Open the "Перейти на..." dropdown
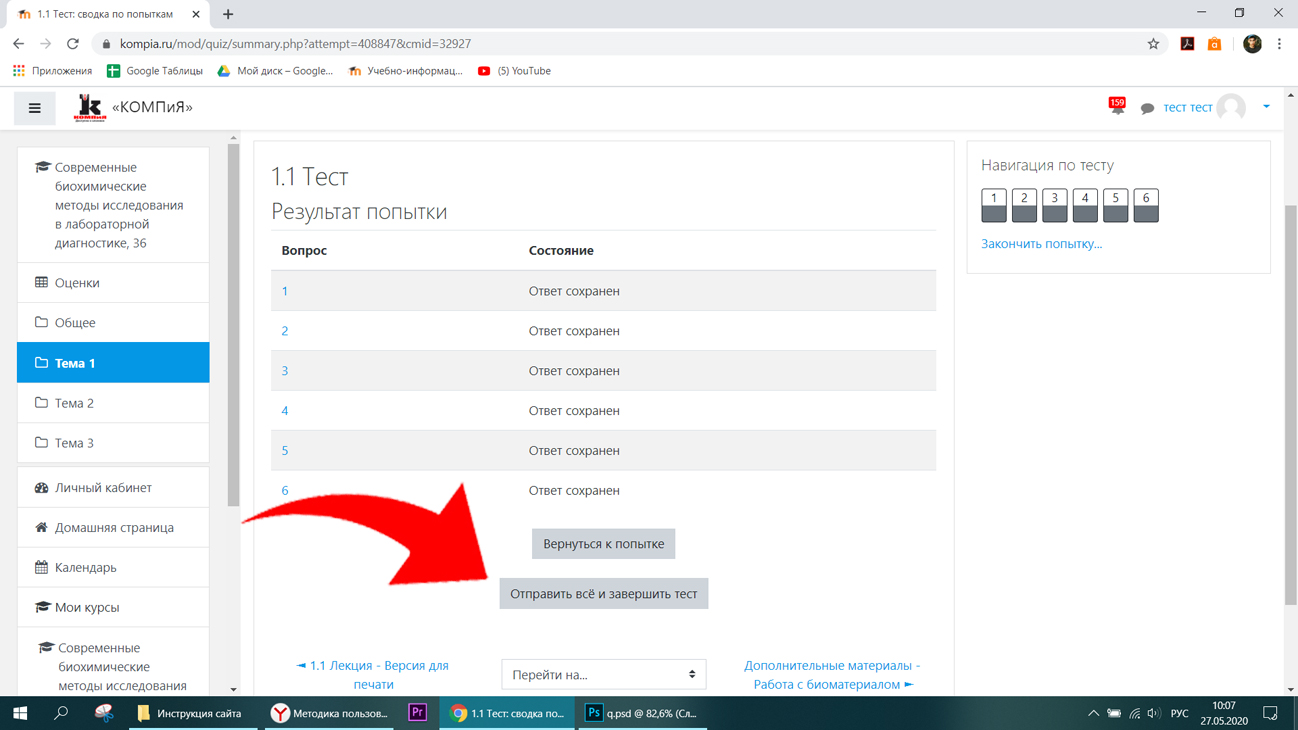The height and width of the screenshot is (730, 1298). [x=604, y=674]
